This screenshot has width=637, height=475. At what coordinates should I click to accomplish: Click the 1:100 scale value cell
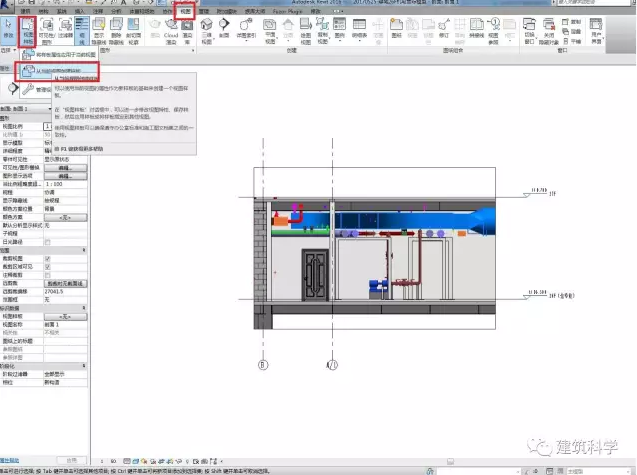65,184
